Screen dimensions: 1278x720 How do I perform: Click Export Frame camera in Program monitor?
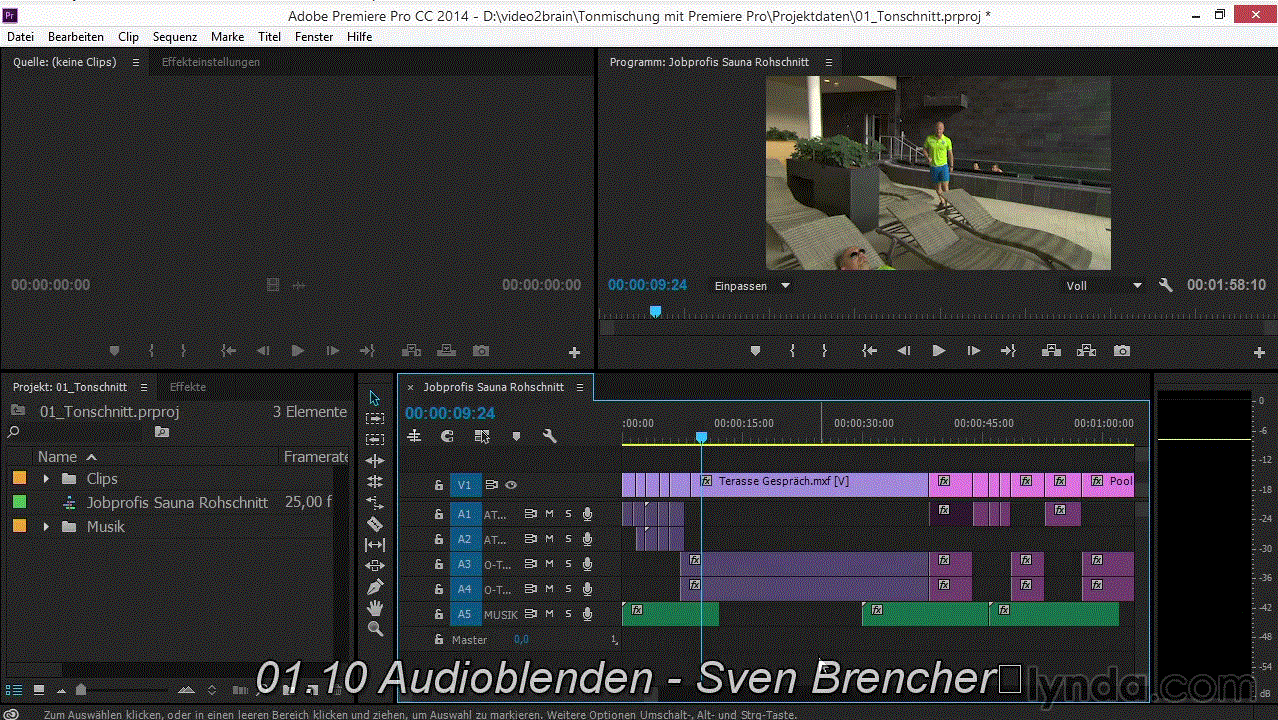click(1122, 351)
